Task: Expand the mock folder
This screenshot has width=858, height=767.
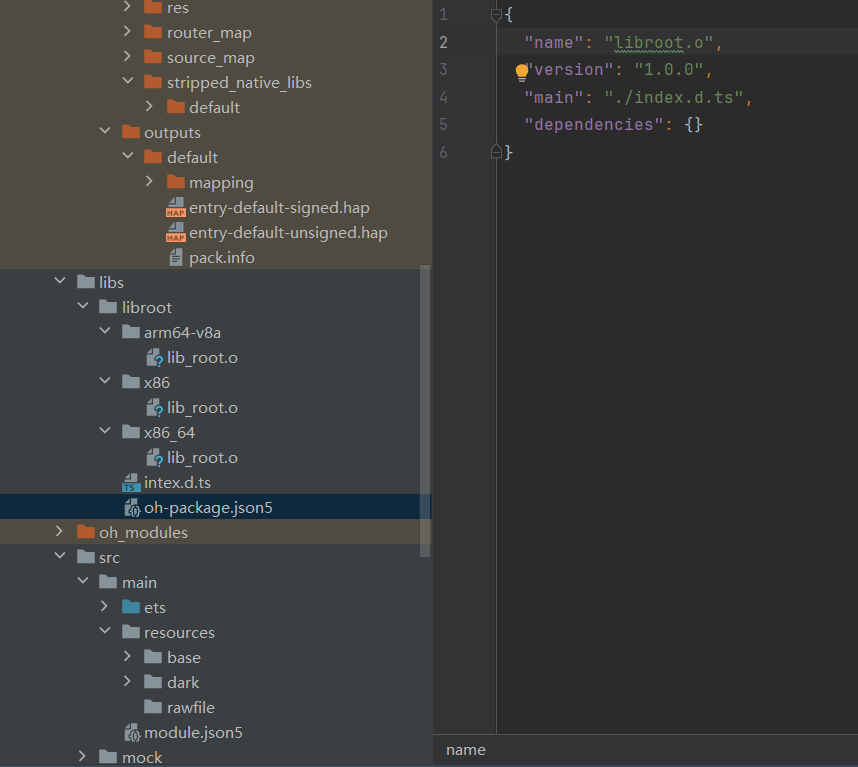Action: point(82,756)
